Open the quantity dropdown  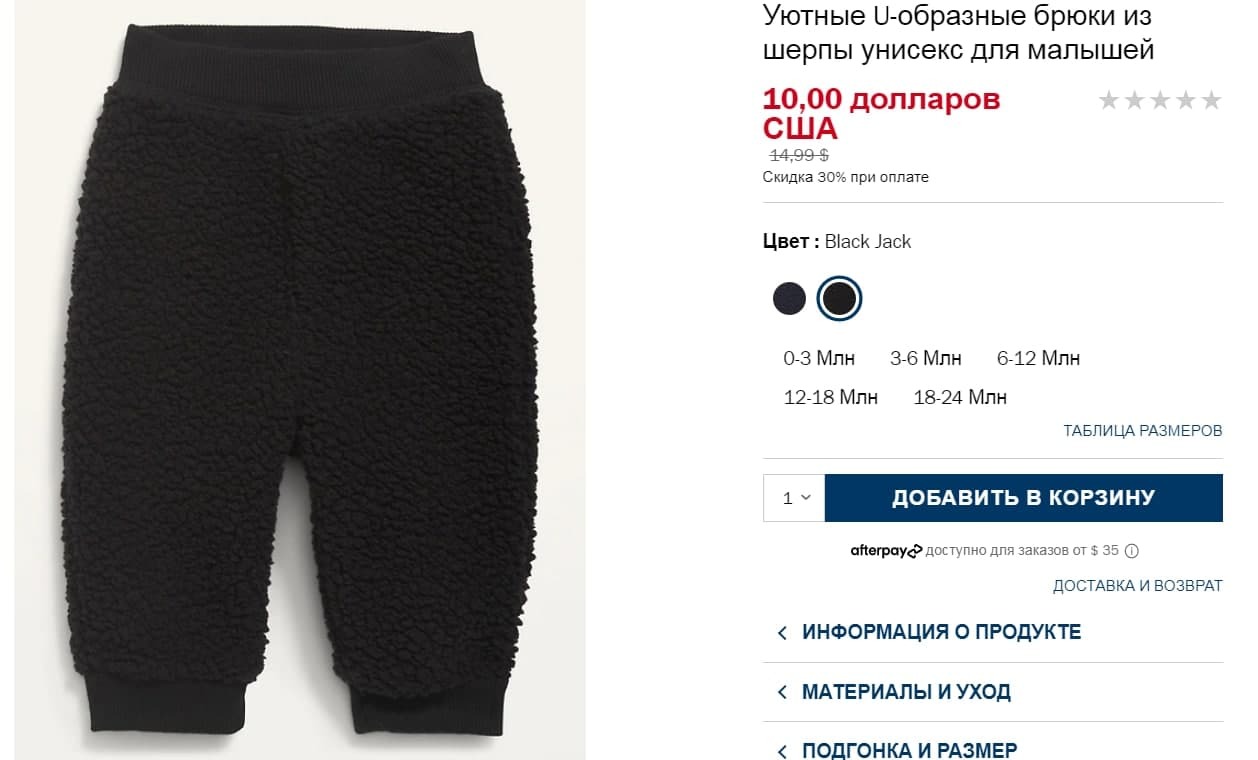(794, 498)
